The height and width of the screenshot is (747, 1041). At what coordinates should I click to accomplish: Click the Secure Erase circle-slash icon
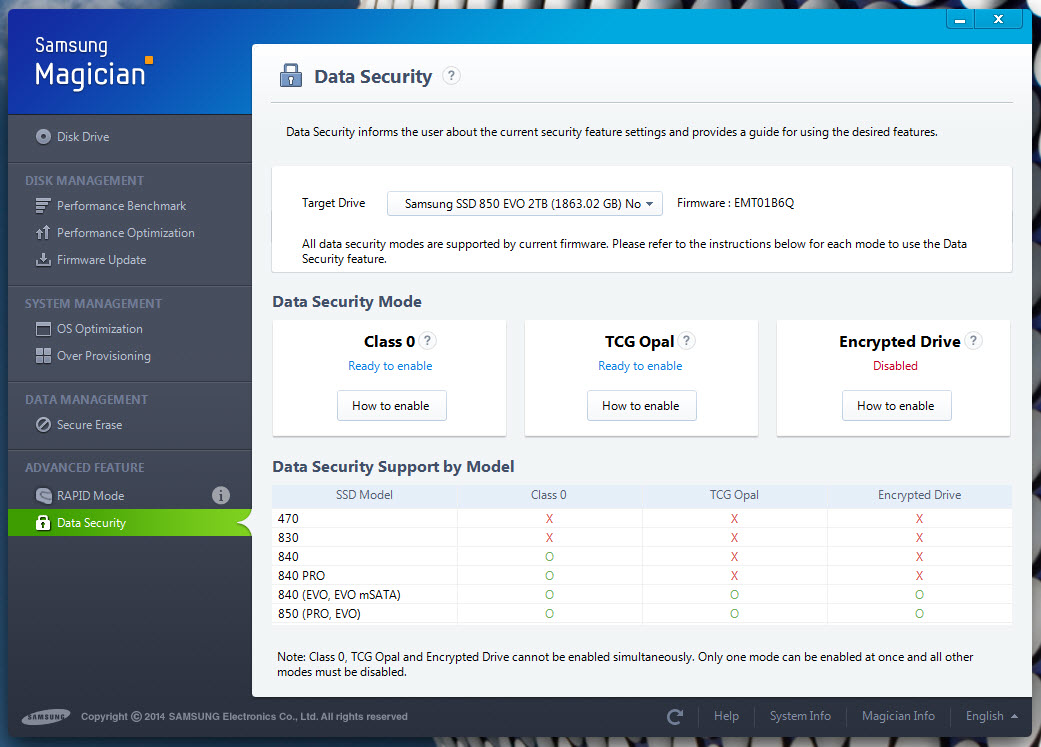43,425
